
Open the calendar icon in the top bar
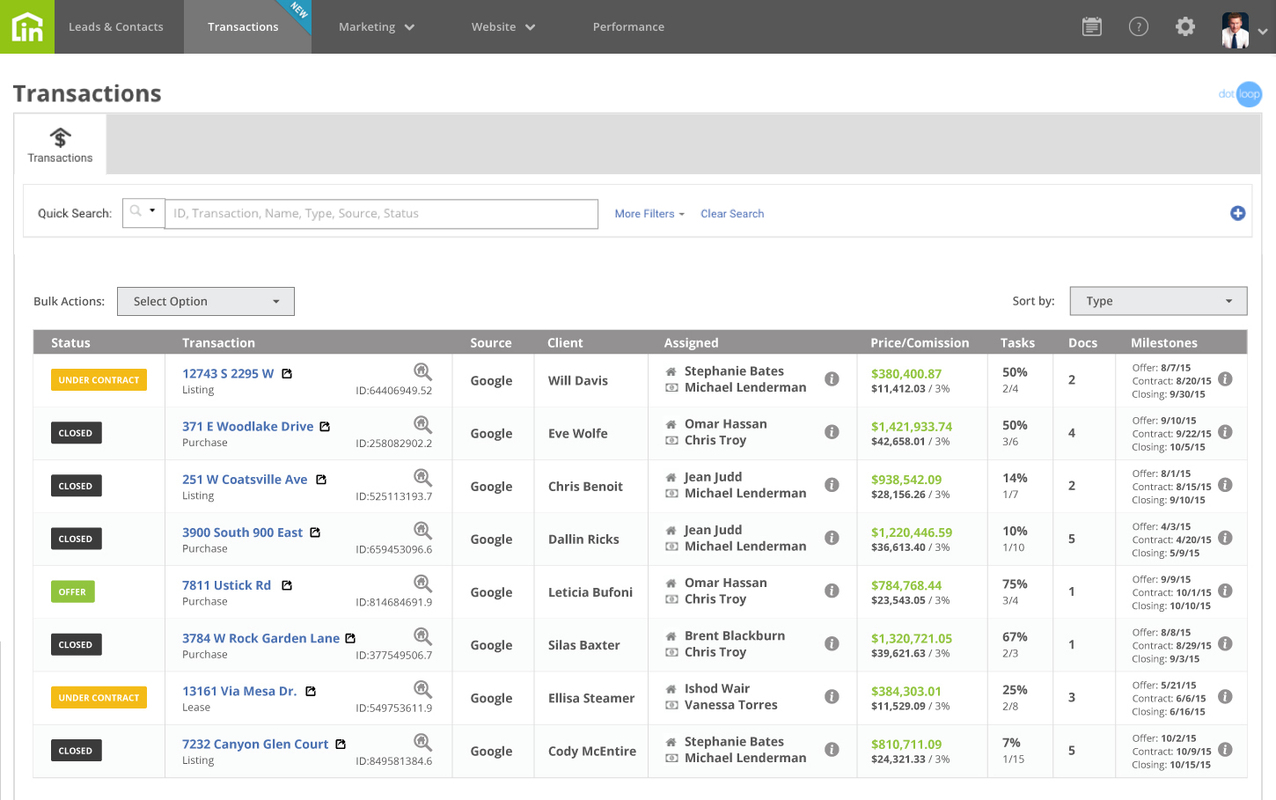1091,27
